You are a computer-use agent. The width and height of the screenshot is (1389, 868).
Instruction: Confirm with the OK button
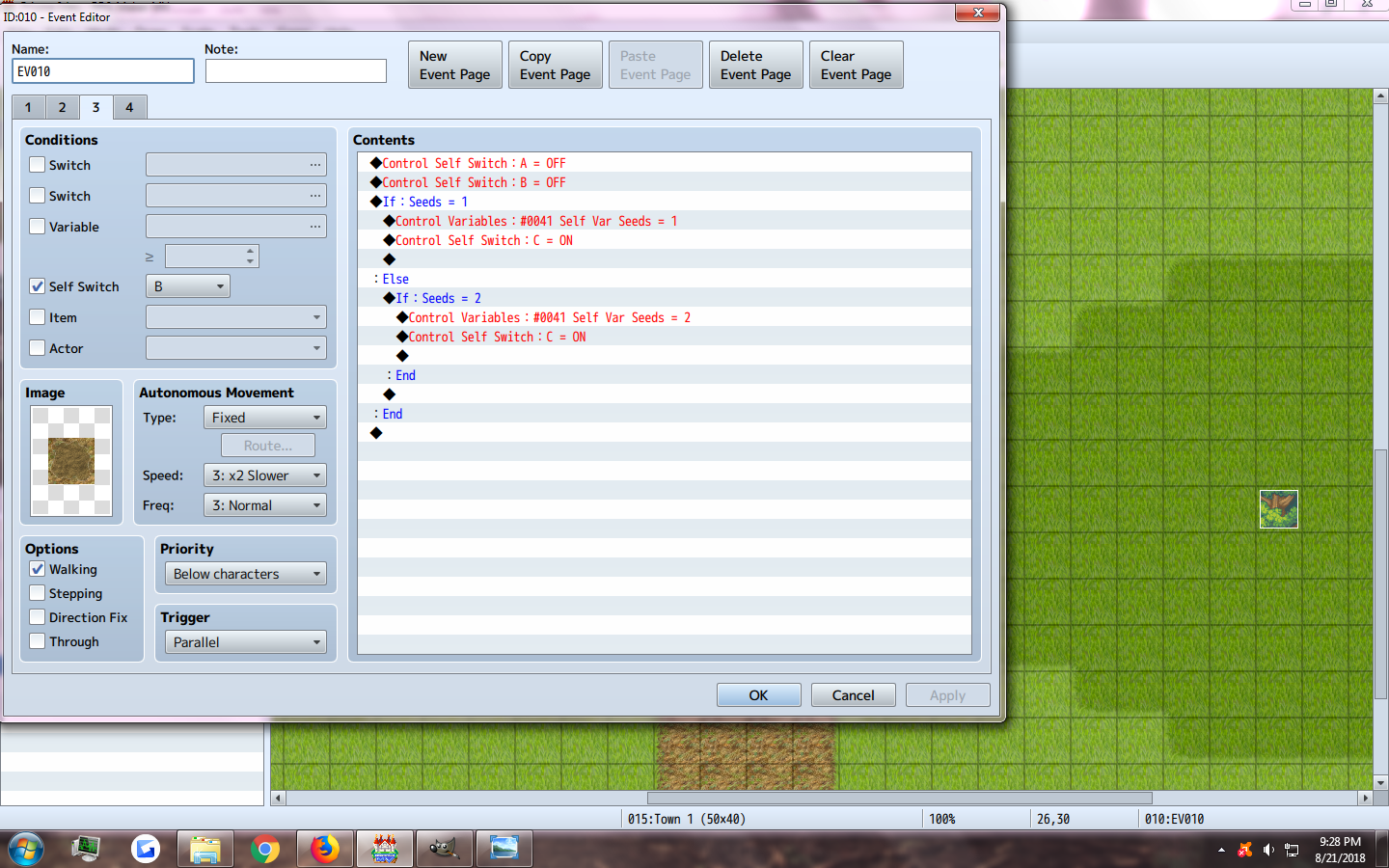pyautogui.click(x=759, y=695)
